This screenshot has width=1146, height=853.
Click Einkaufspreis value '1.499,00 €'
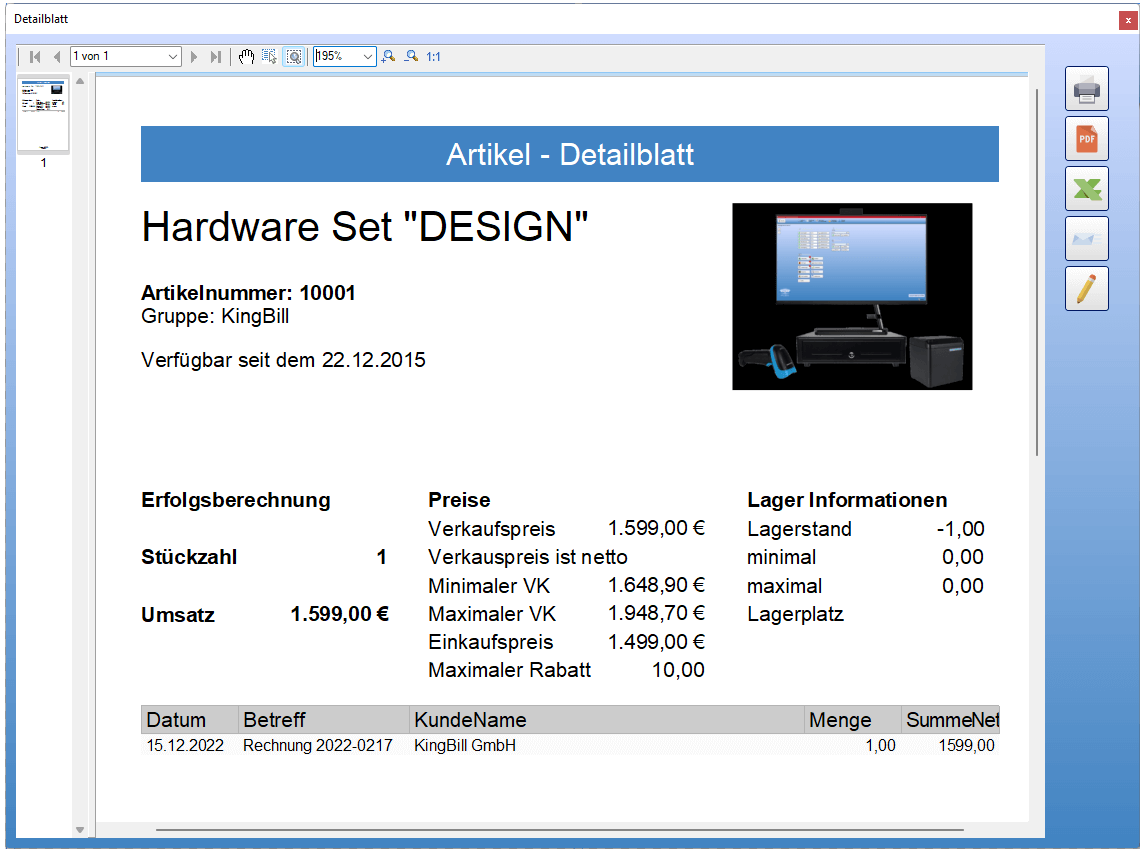pos(656,642)
